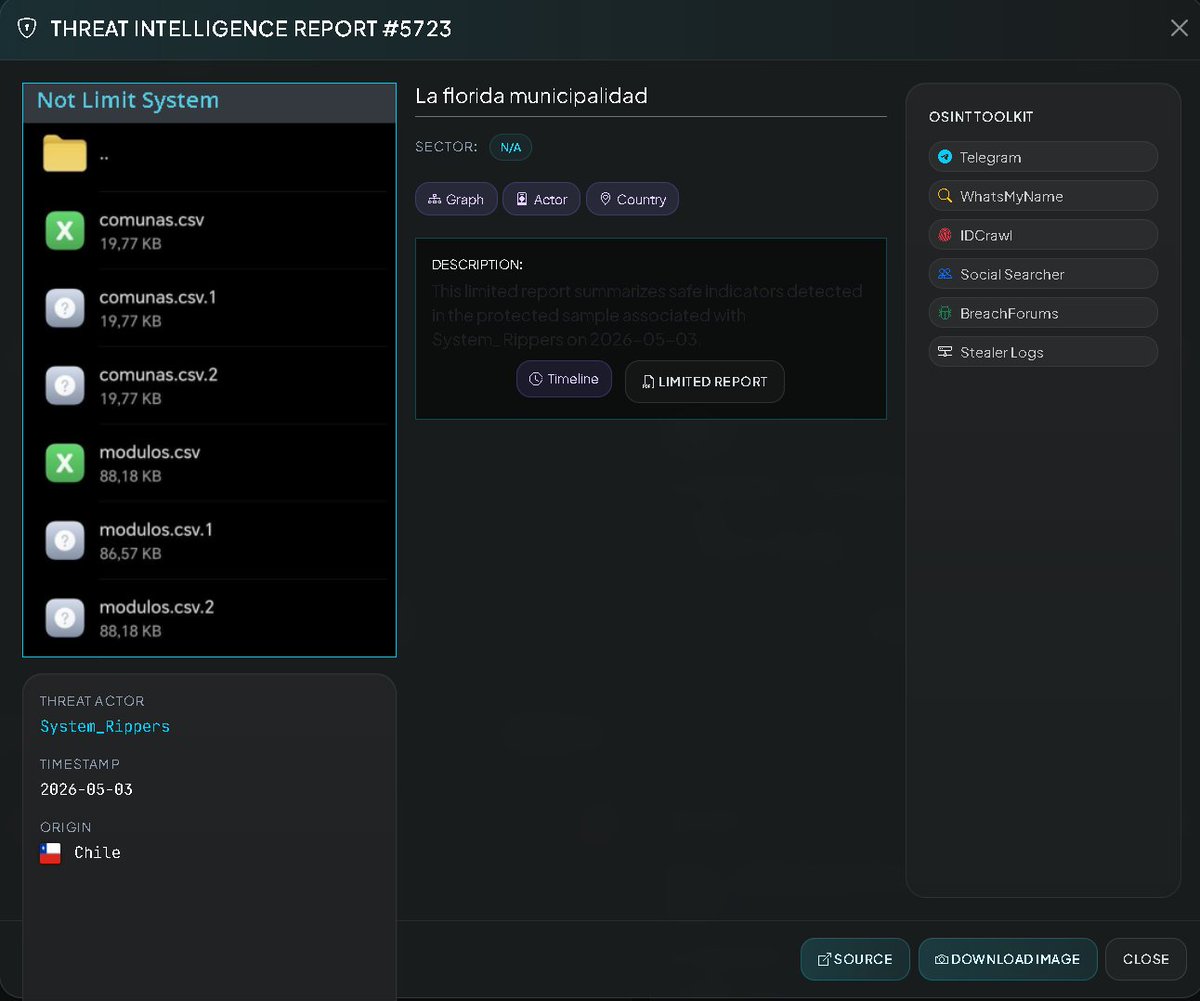
Task: Click the comunas.csv.2 unknown file icon
Action: click(65, 386)
